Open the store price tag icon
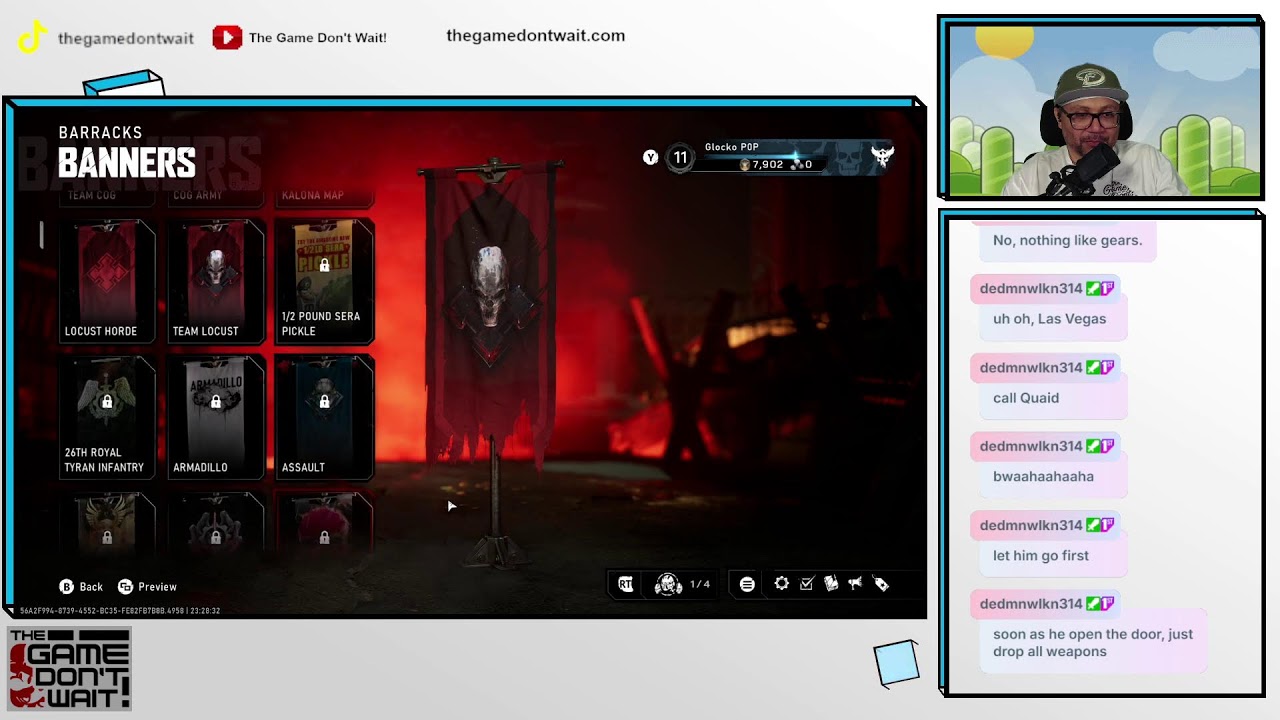The width and height of the screenshot is (1280, 720). (881, 584)
